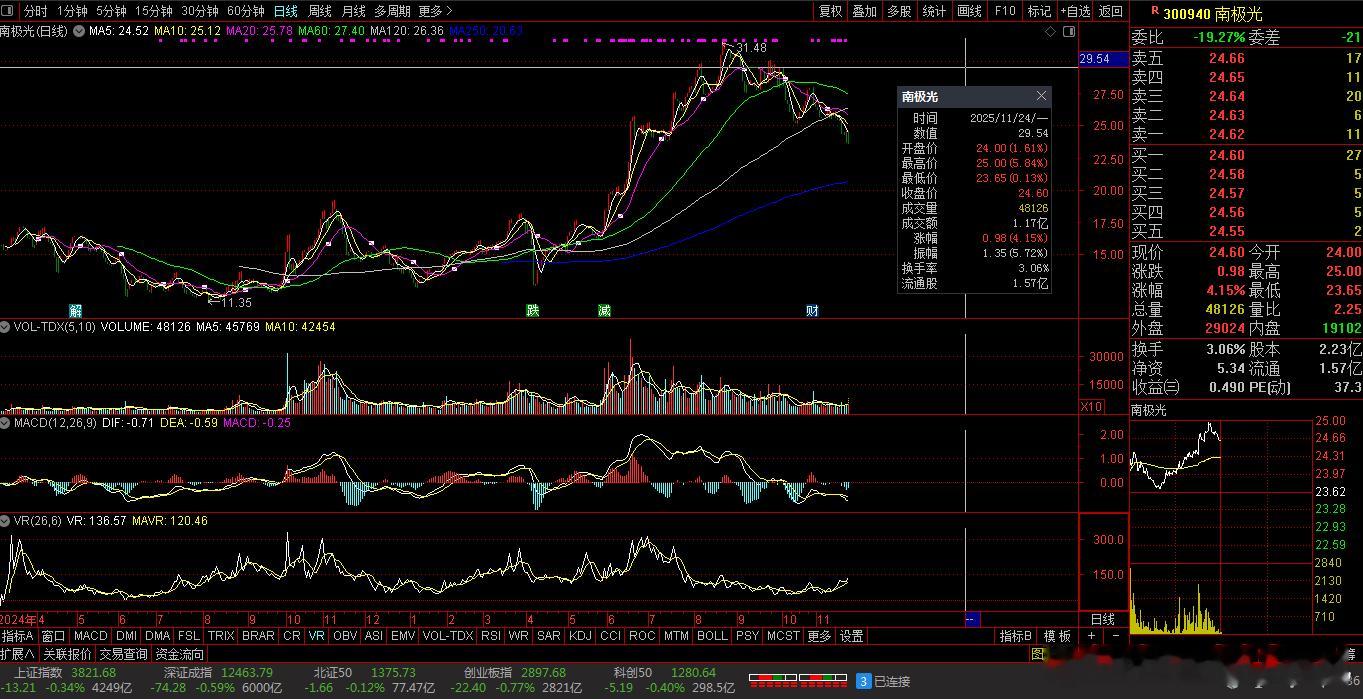Click the 叠加 overlay button

click(x=864, y=11)
